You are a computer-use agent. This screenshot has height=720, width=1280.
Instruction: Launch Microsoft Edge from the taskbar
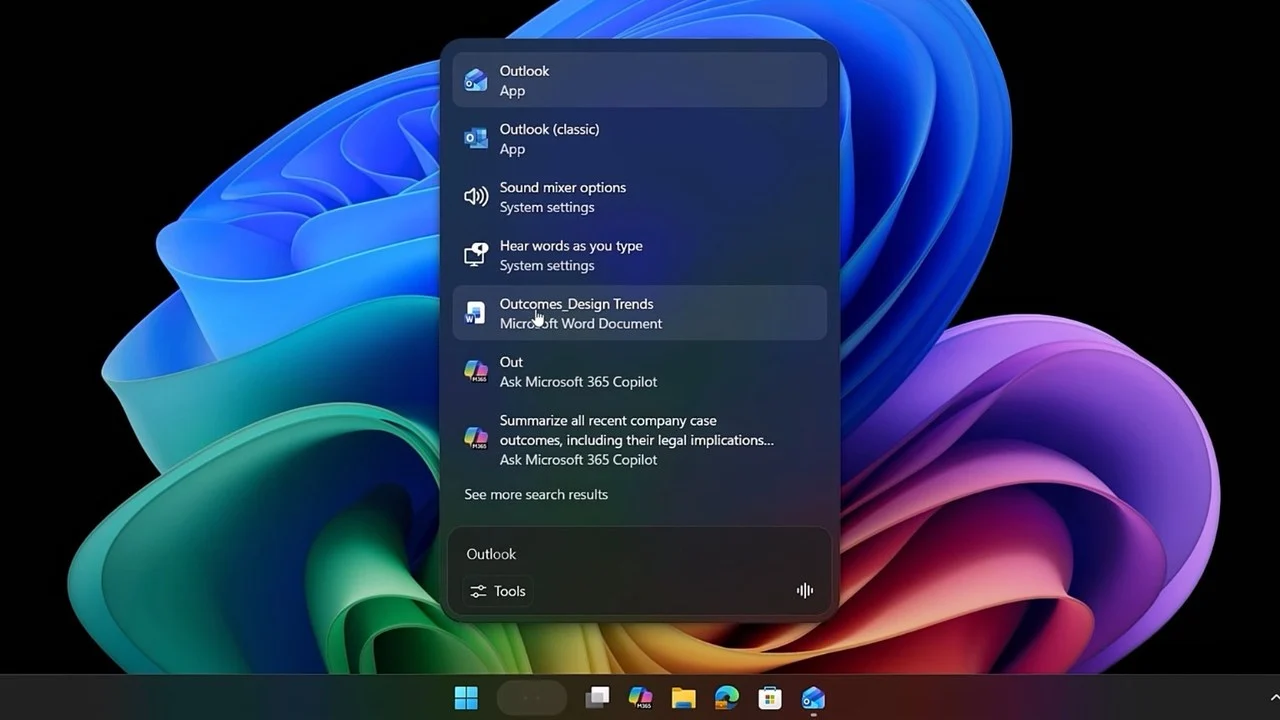[727, 697]
